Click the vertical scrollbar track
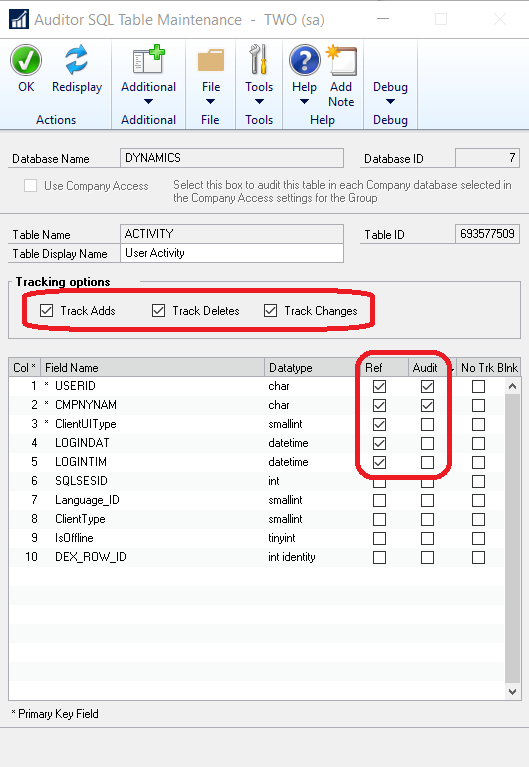Viewport: 529px width, 767px height. 512,538
